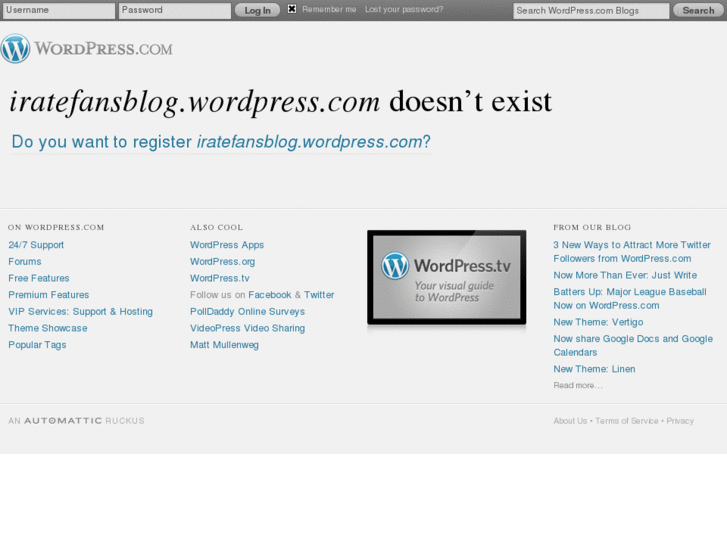Open the 24/7 Support link
Image resolution: width=727 pixels, height=545 pixels.
point(36,245)
